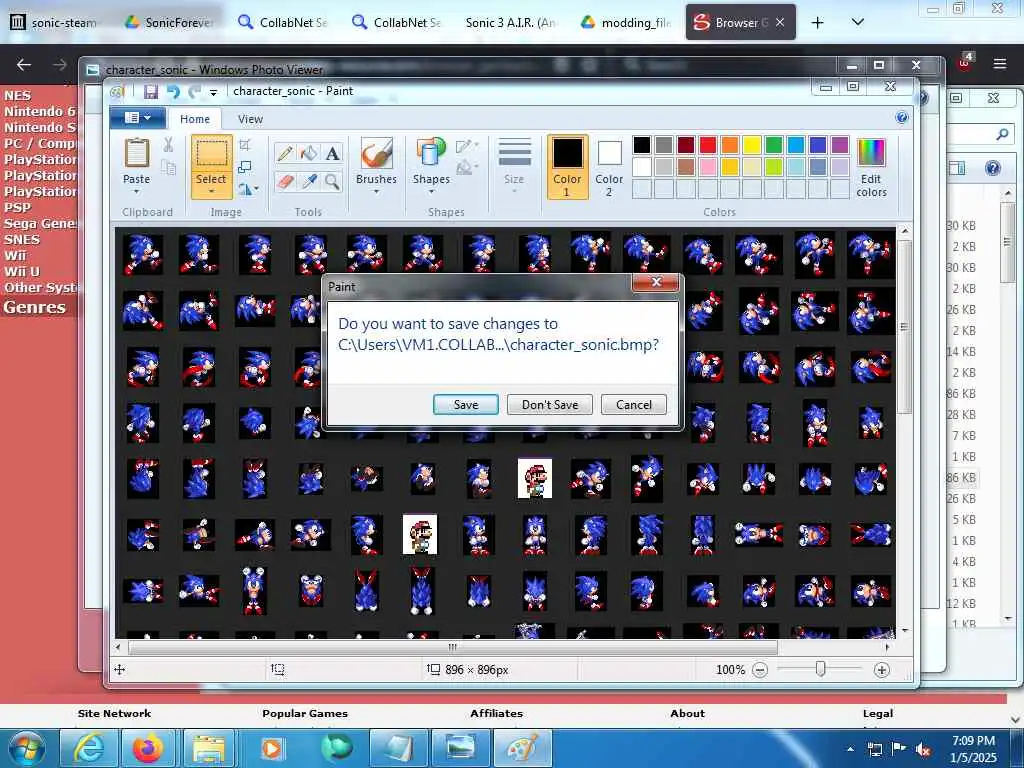Open Customize Quick Access Toolbar dropdown
Image resolution: width=1024 pixels, height=768 pixels.
(x=213, y=93)
